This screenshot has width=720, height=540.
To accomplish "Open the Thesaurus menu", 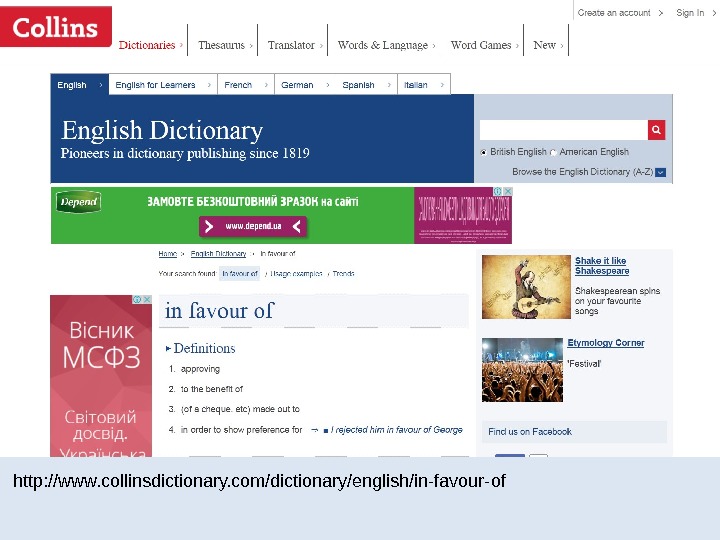I will [221, 45].
